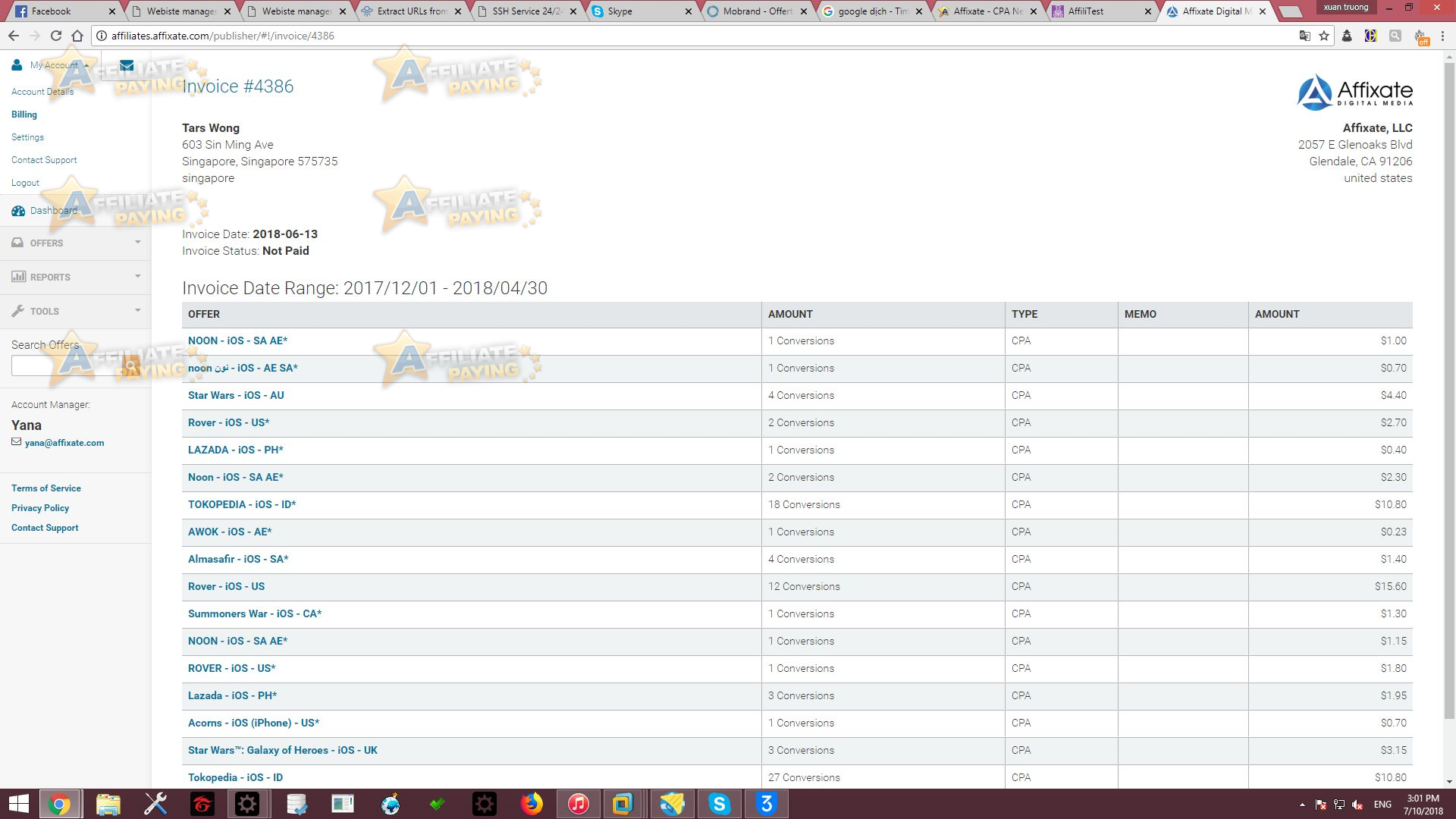Open the network icon in system tray

coord(1339,805)
